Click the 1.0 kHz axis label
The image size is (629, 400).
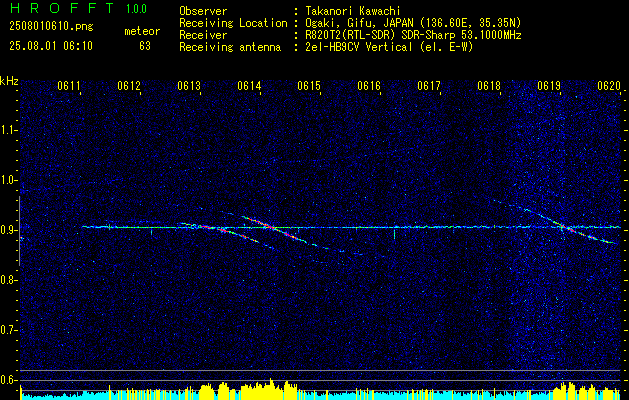(8, 180)
